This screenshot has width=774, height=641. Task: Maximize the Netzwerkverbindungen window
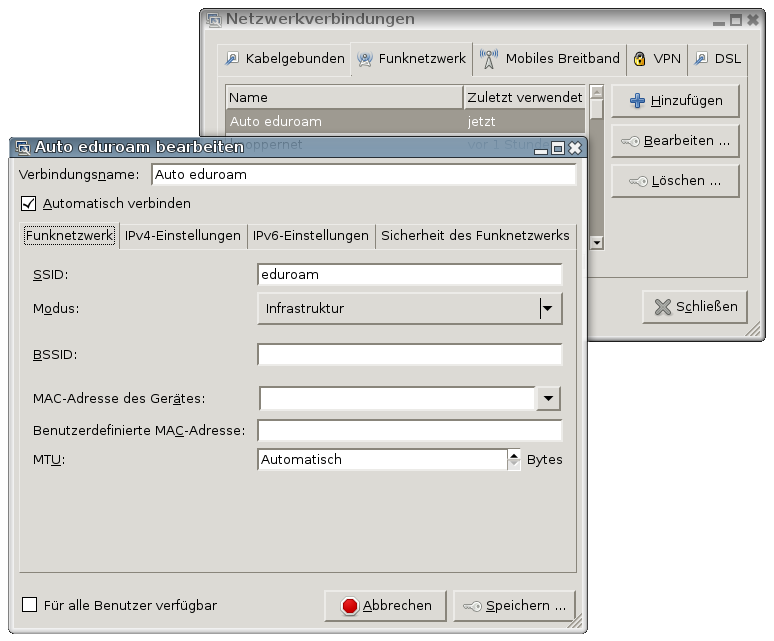736,20
